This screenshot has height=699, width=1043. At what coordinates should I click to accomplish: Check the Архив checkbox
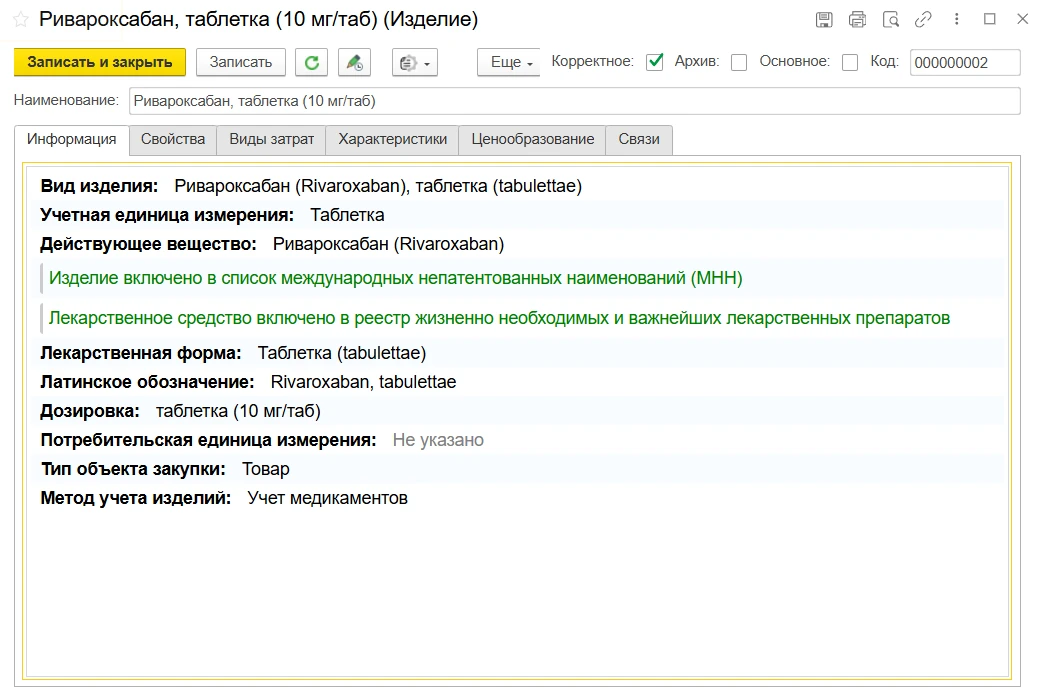739,63
